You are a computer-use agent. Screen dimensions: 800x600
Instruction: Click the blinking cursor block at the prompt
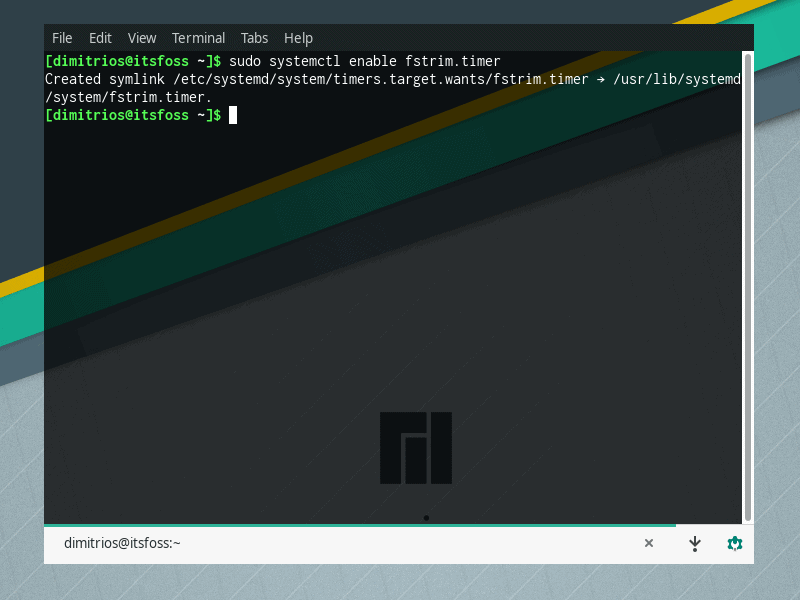coord(233,115)
